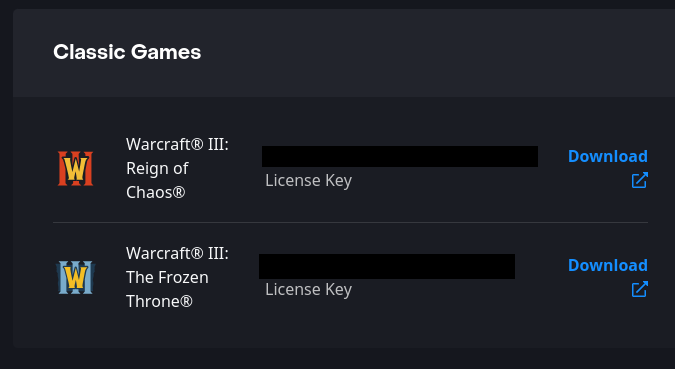This screenshot has height=369, width=675.
Task: Download Warcraft III: Reign of Chaos
Action: [x=607, y=156]
